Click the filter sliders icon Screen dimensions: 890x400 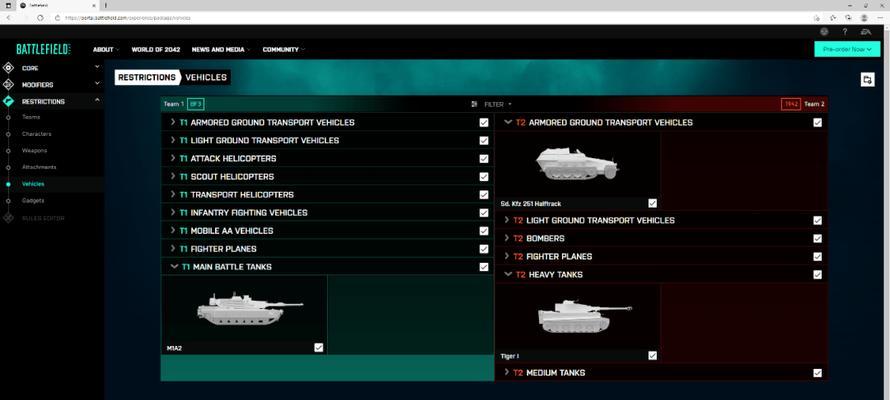click(x=475, y=104)
